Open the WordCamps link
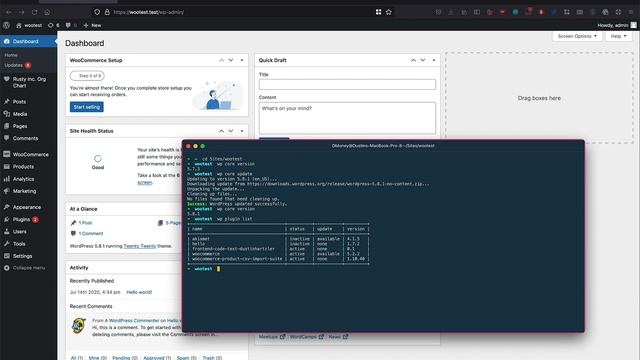Screen dimensions: 640x360 click(x=307, y=337)
